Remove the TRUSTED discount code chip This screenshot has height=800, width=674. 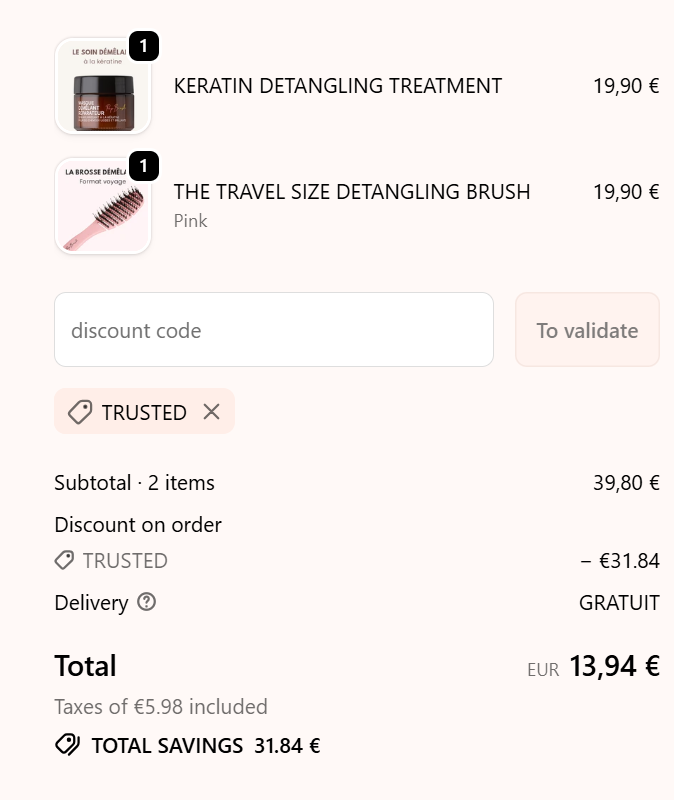point(211,412)
